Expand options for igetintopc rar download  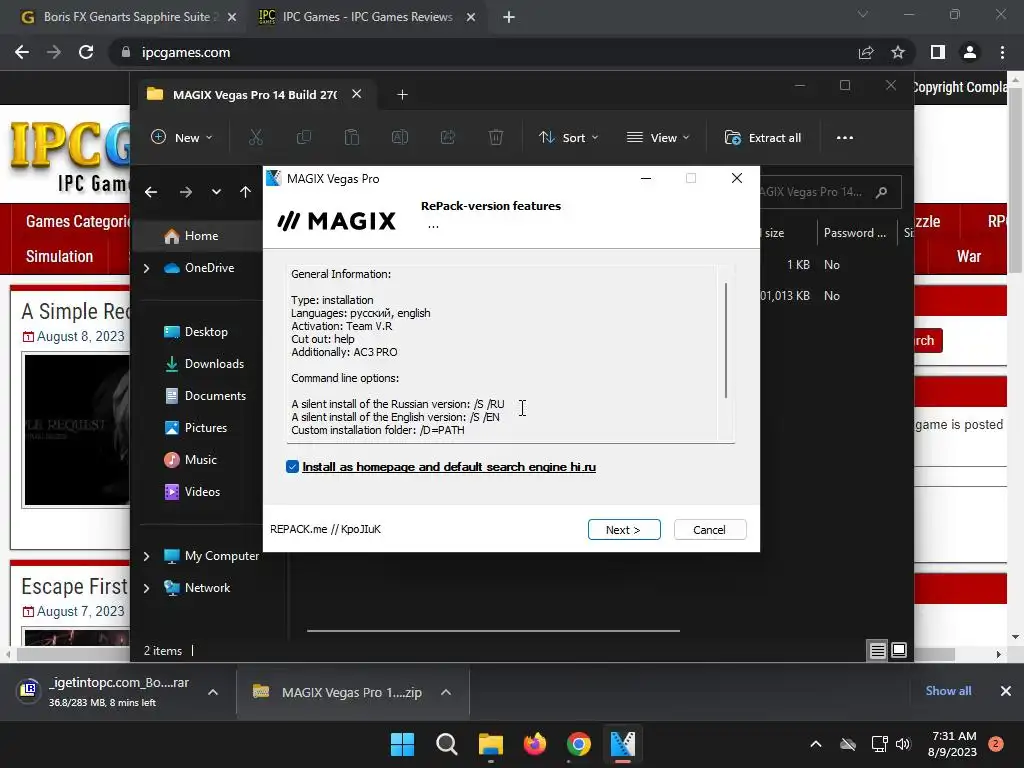click(213, 692)
